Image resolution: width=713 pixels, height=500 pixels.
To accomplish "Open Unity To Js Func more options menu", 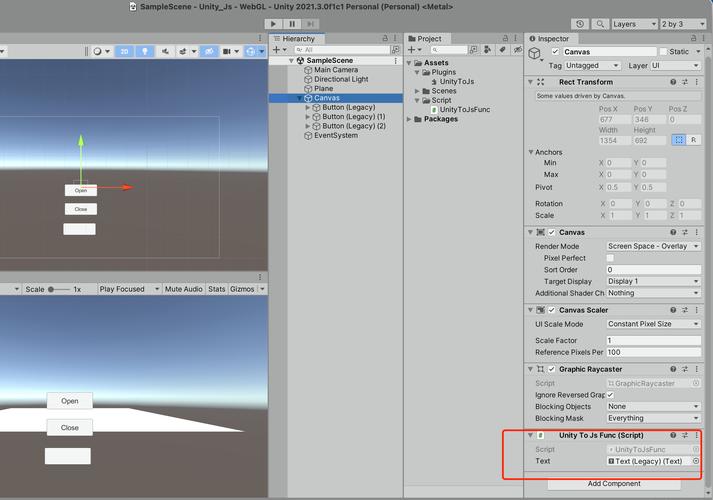I will (697, 435).
